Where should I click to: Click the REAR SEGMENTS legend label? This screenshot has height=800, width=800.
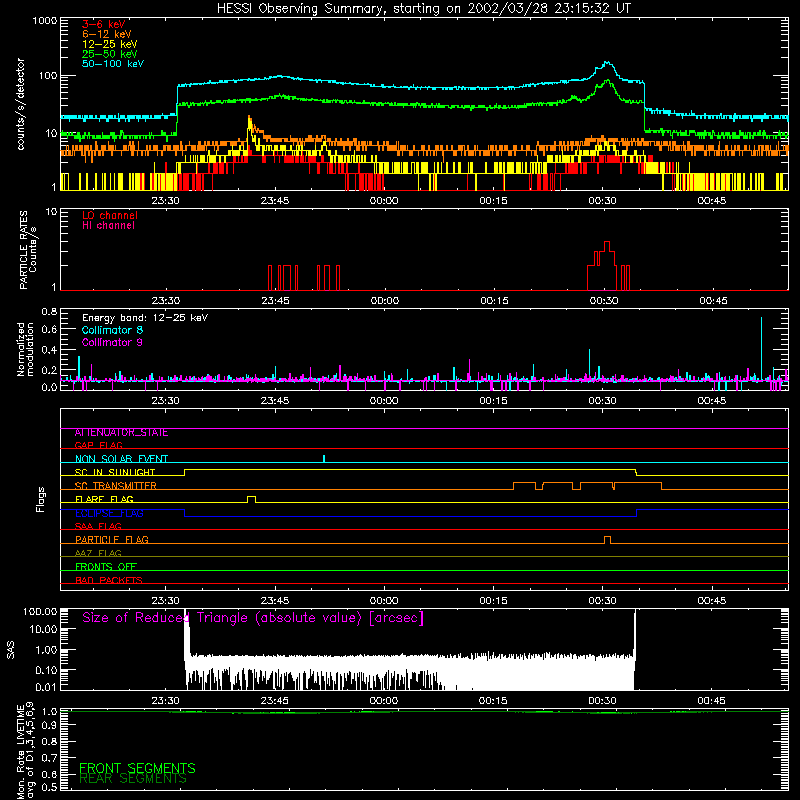(133, 779)
